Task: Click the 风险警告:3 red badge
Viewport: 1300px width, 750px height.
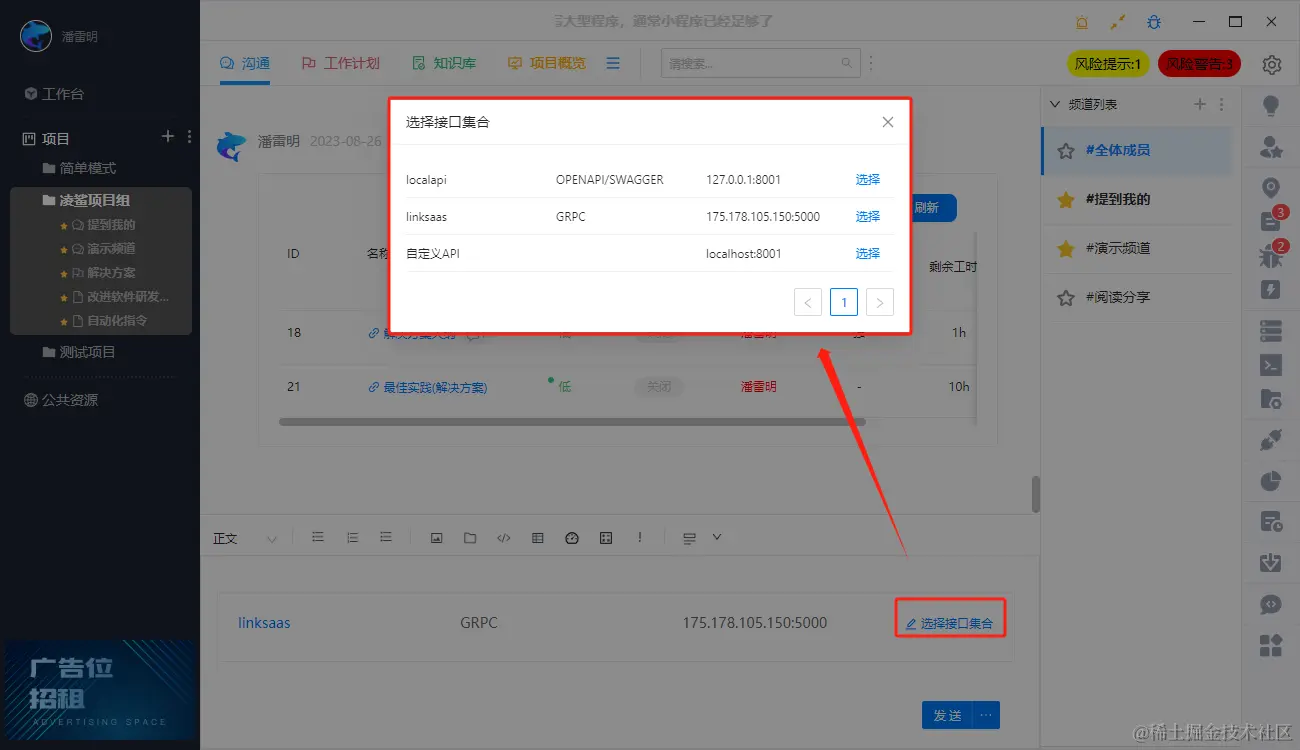Action: tap(1199, 64)
